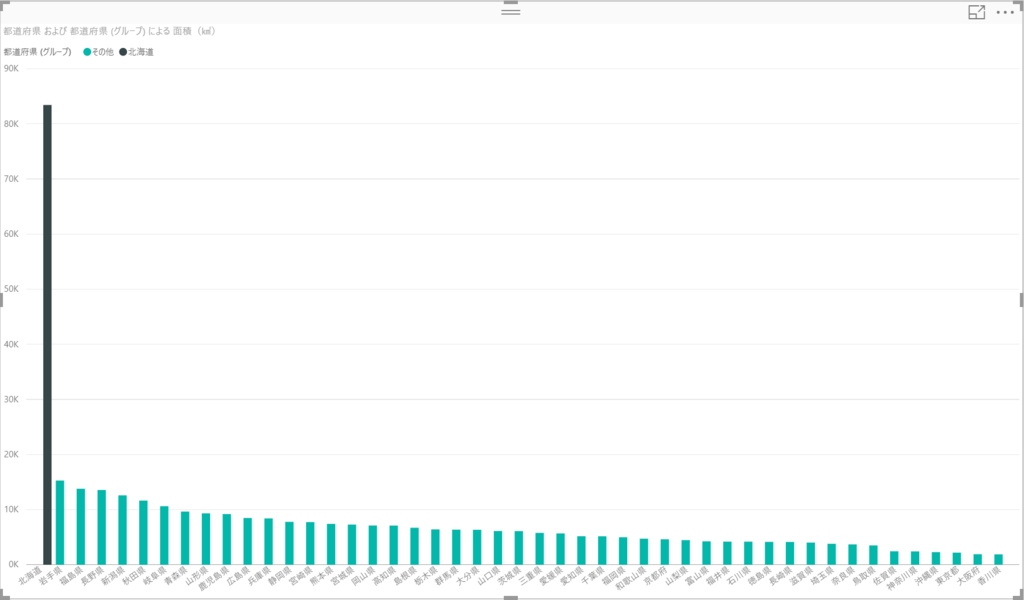Select the 高知県 bar
Screen dimensions: 1024x600
(x=394, y=545)
